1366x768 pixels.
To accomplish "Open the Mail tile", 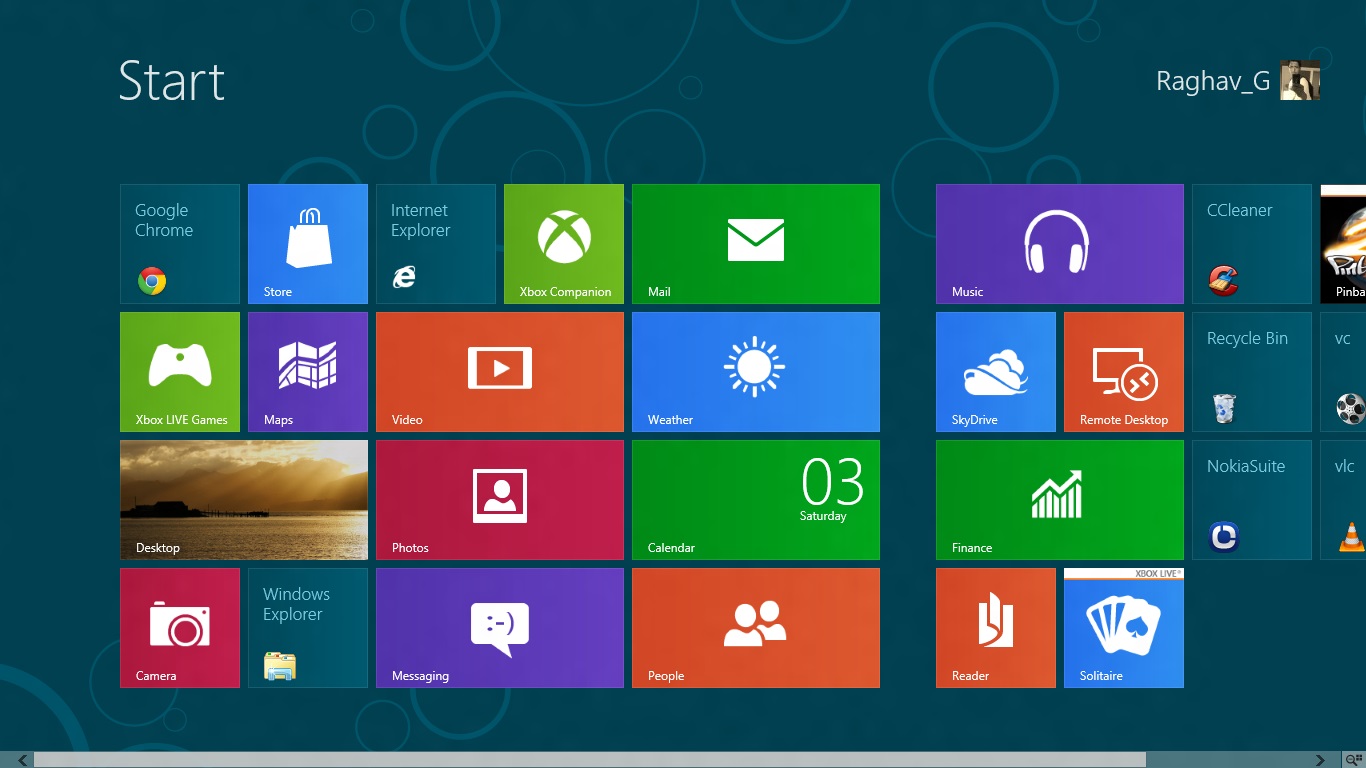I will 756,244.
